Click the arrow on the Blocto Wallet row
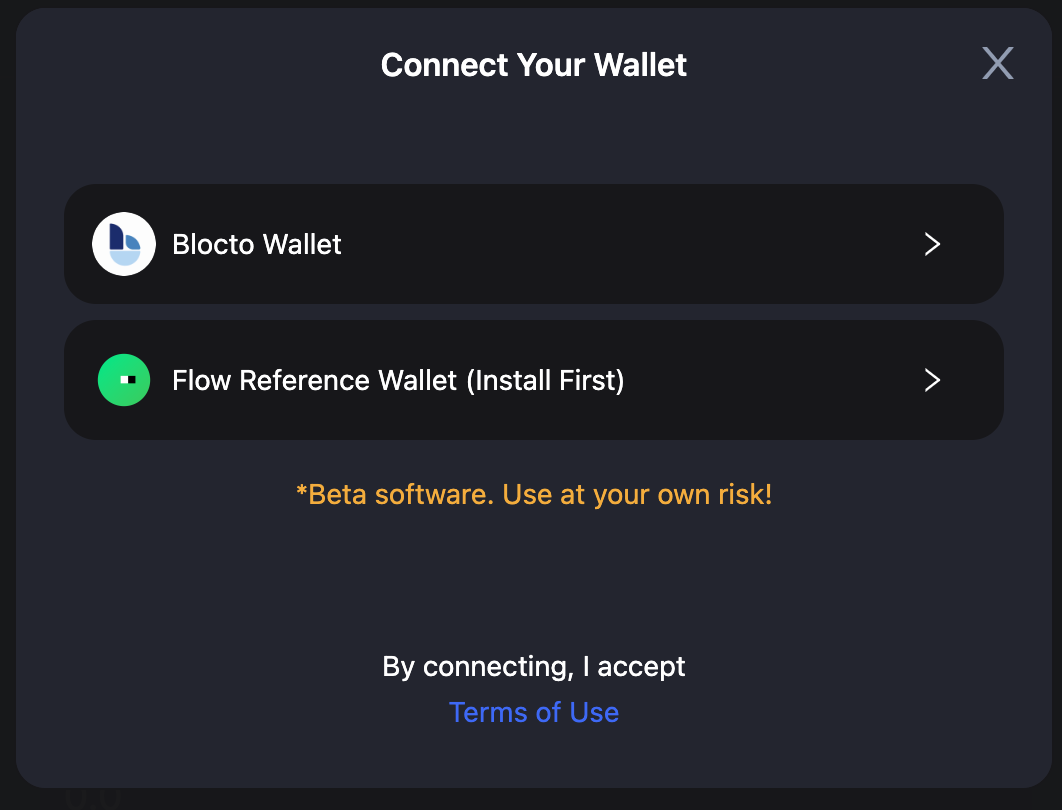Image resolution: width=1062 pixels, height=810 pixels. 932,244
